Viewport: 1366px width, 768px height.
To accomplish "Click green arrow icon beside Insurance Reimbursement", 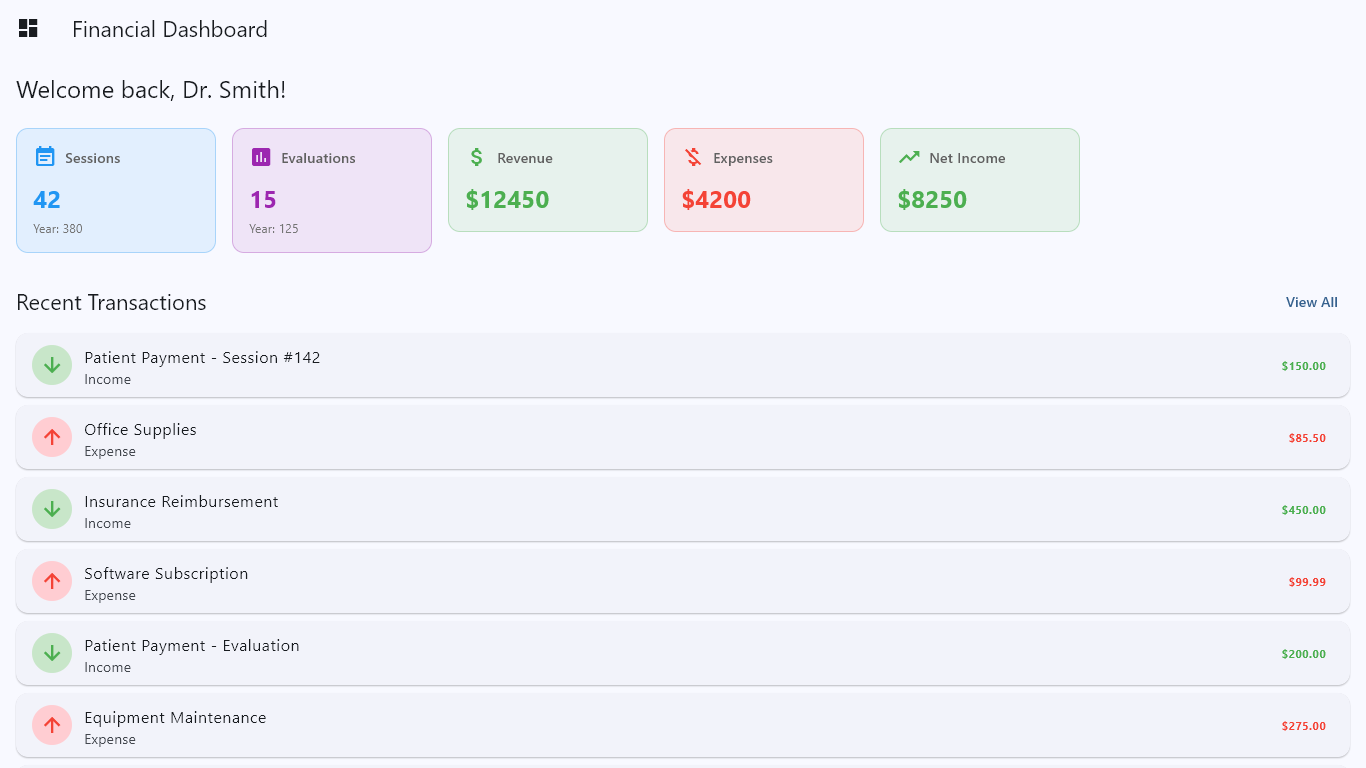I will pyautogui.click(x=52, y=509).
